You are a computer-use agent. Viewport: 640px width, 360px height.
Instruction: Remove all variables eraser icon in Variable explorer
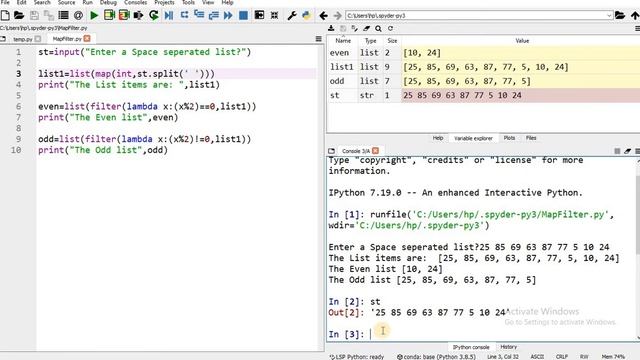367,28
